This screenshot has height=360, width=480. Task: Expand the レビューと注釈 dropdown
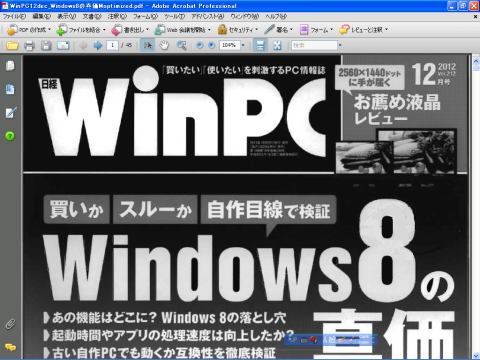[x=387, y=30]
